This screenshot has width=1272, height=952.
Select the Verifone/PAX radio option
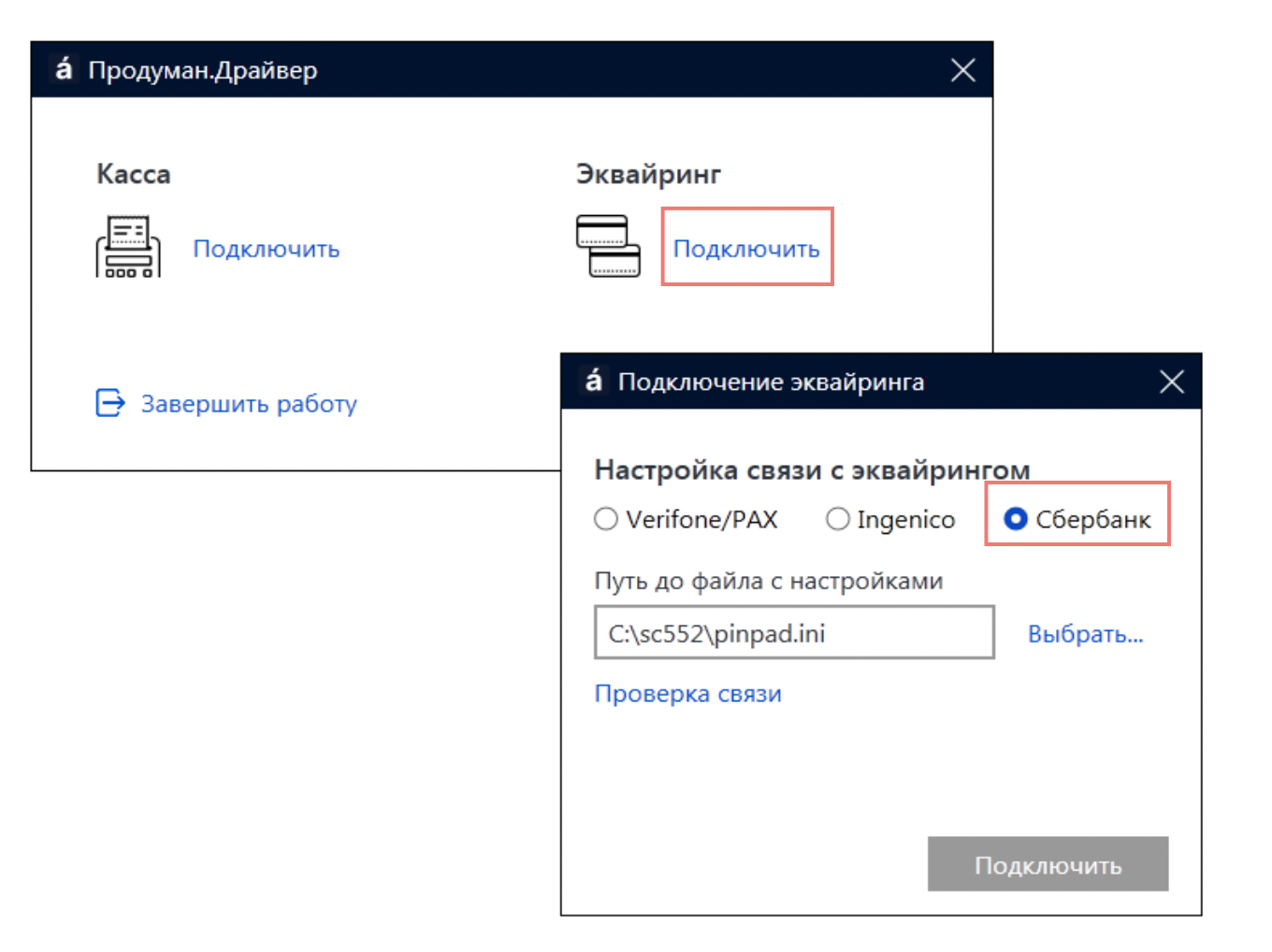coord(687,519)
